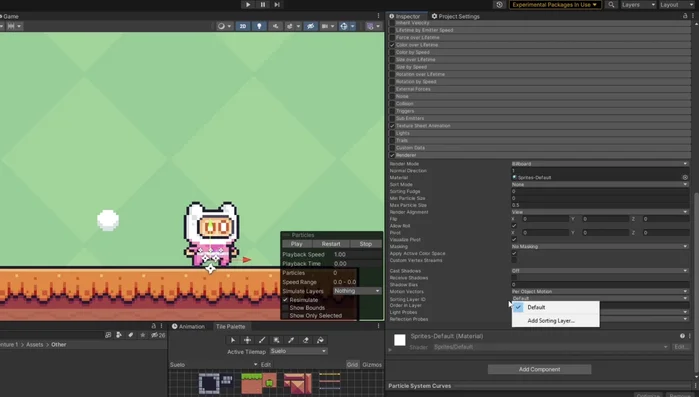
Task: Disable Texture Sheet Animation module checkbox
Action: pos(392,126)
